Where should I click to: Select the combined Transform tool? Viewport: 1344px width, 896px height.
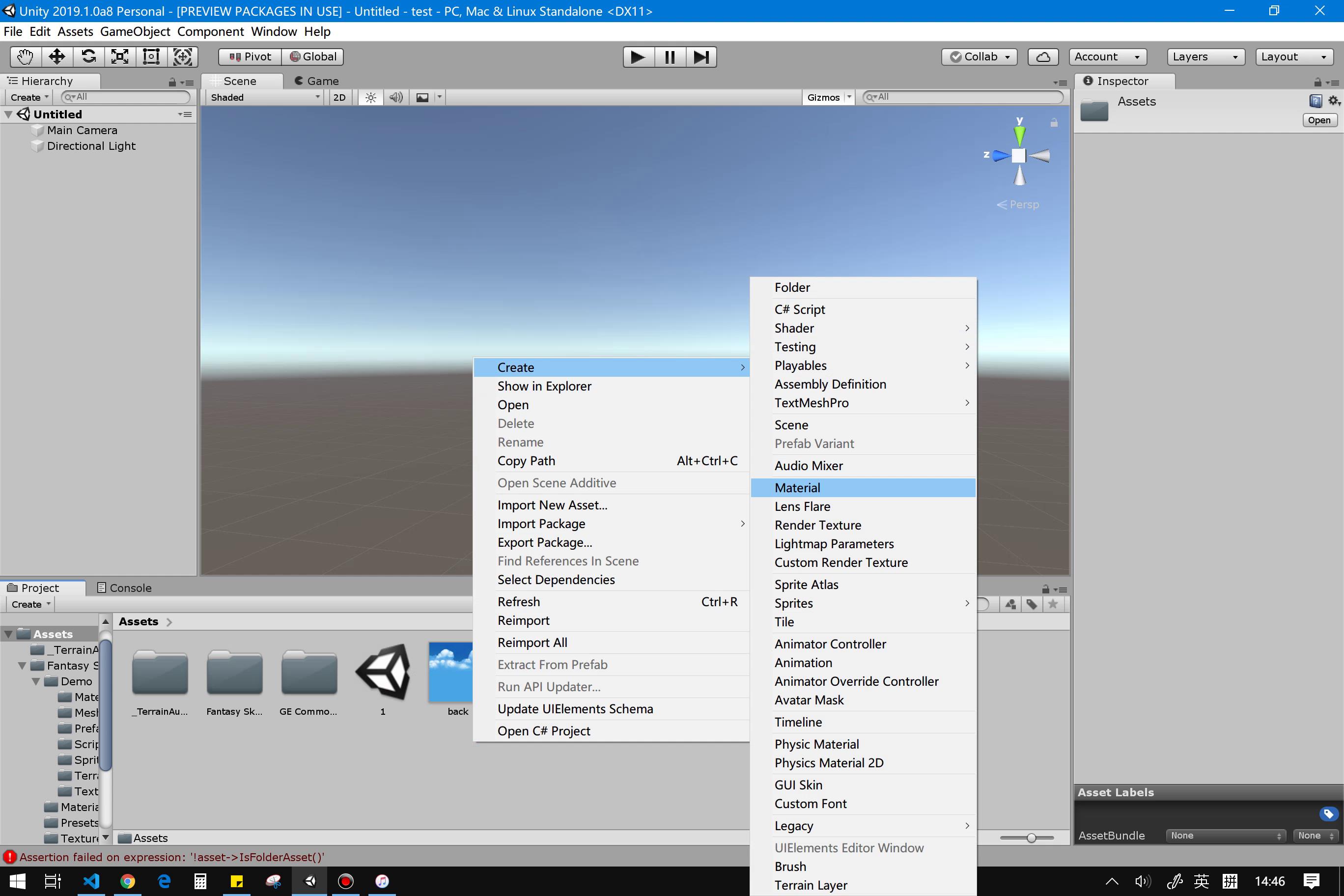(182, 56)
